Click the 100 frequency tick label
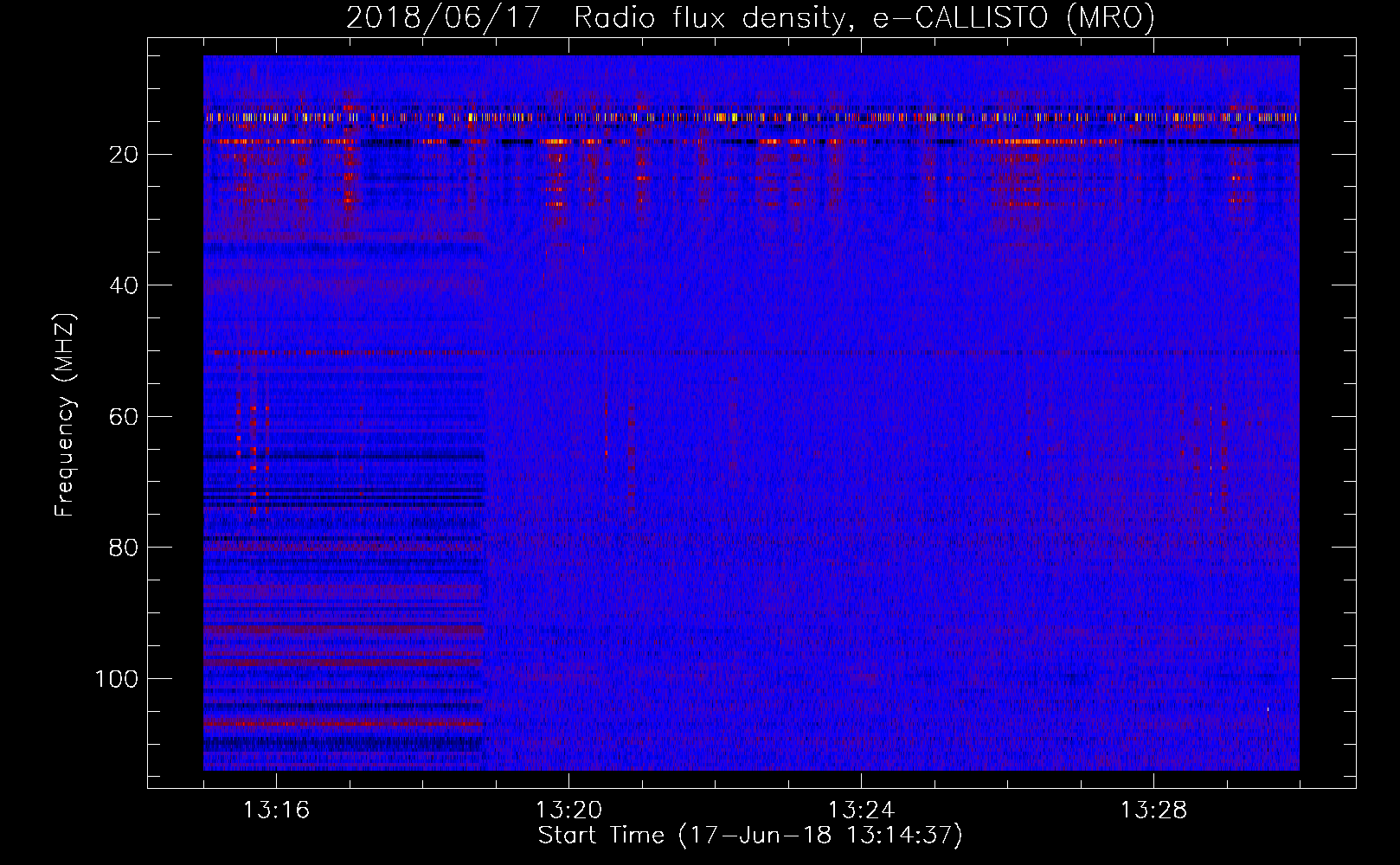The height and width of the screenshot is (865, 1400). 117,679
